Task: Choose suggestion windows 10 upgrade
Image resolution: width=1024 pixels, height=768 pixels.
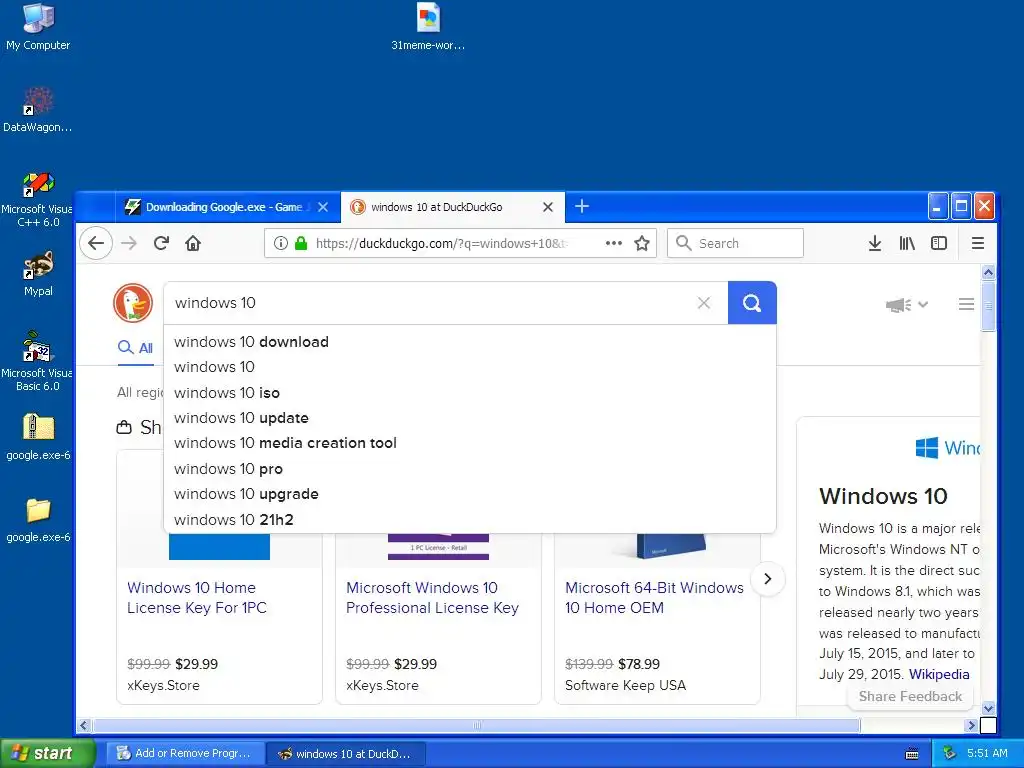Action: pos(470,494)
